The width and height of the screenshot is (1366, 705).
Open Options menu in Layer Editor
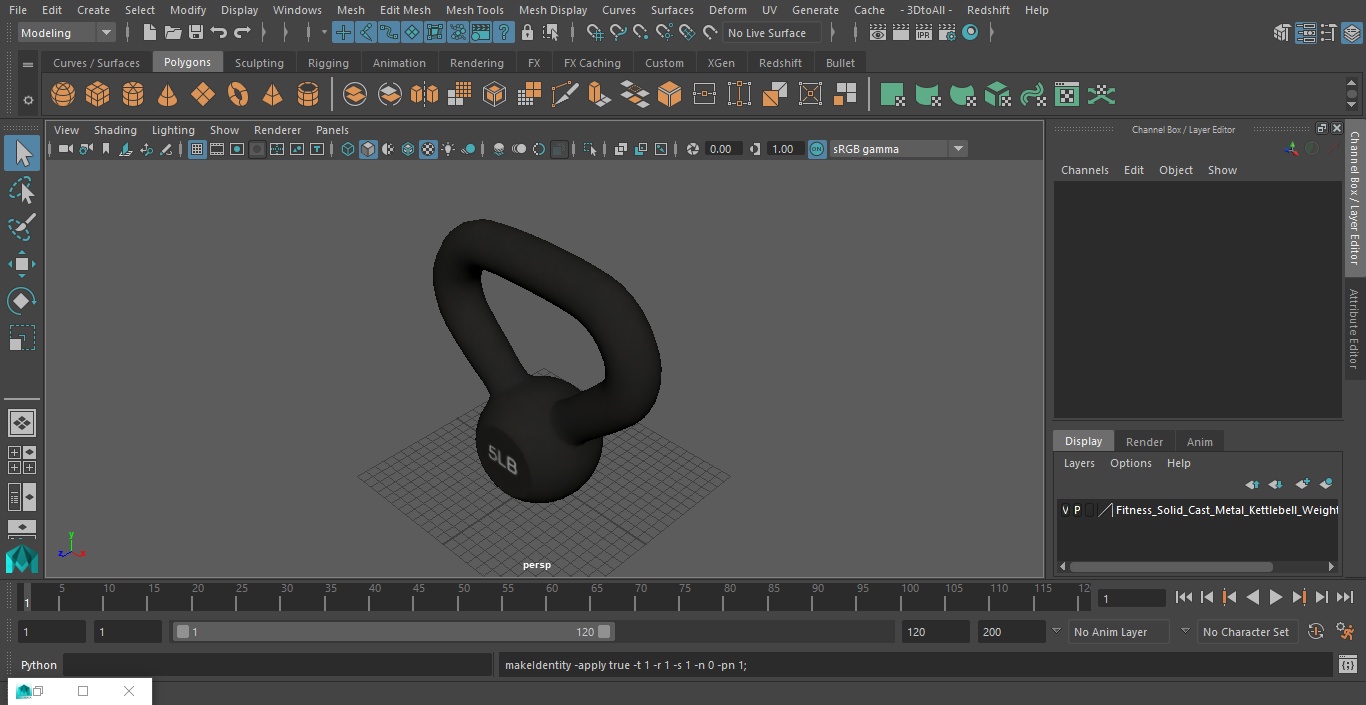[x=1131, y=463]
